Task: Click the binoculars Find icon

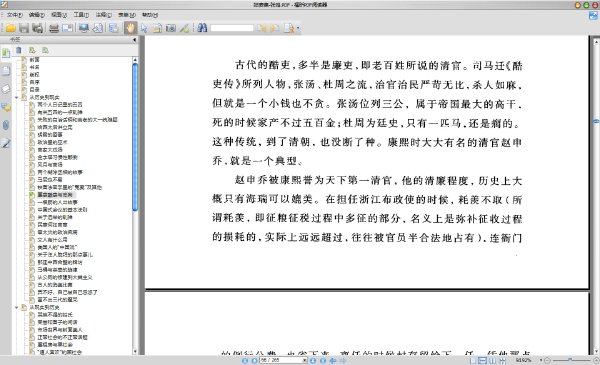Action: coord(202,28)
